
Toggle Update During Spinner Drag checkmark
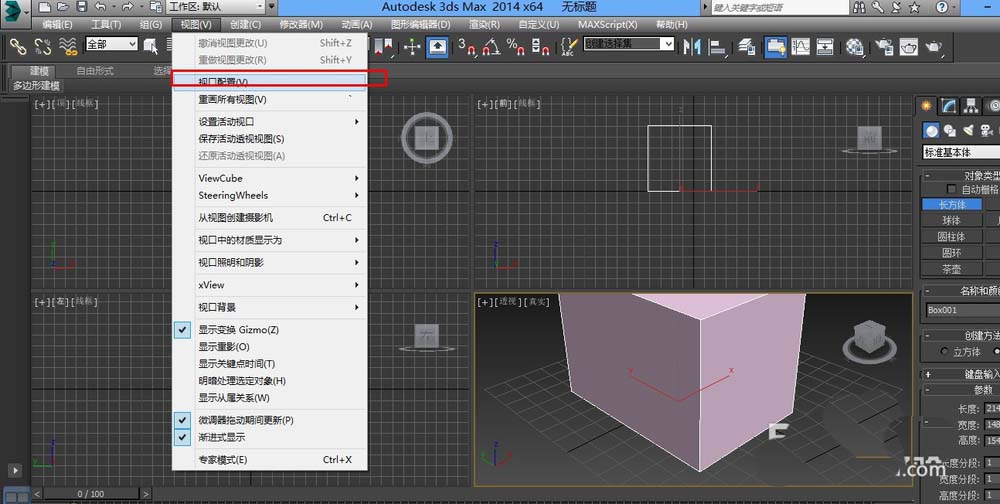coord(182,420)
